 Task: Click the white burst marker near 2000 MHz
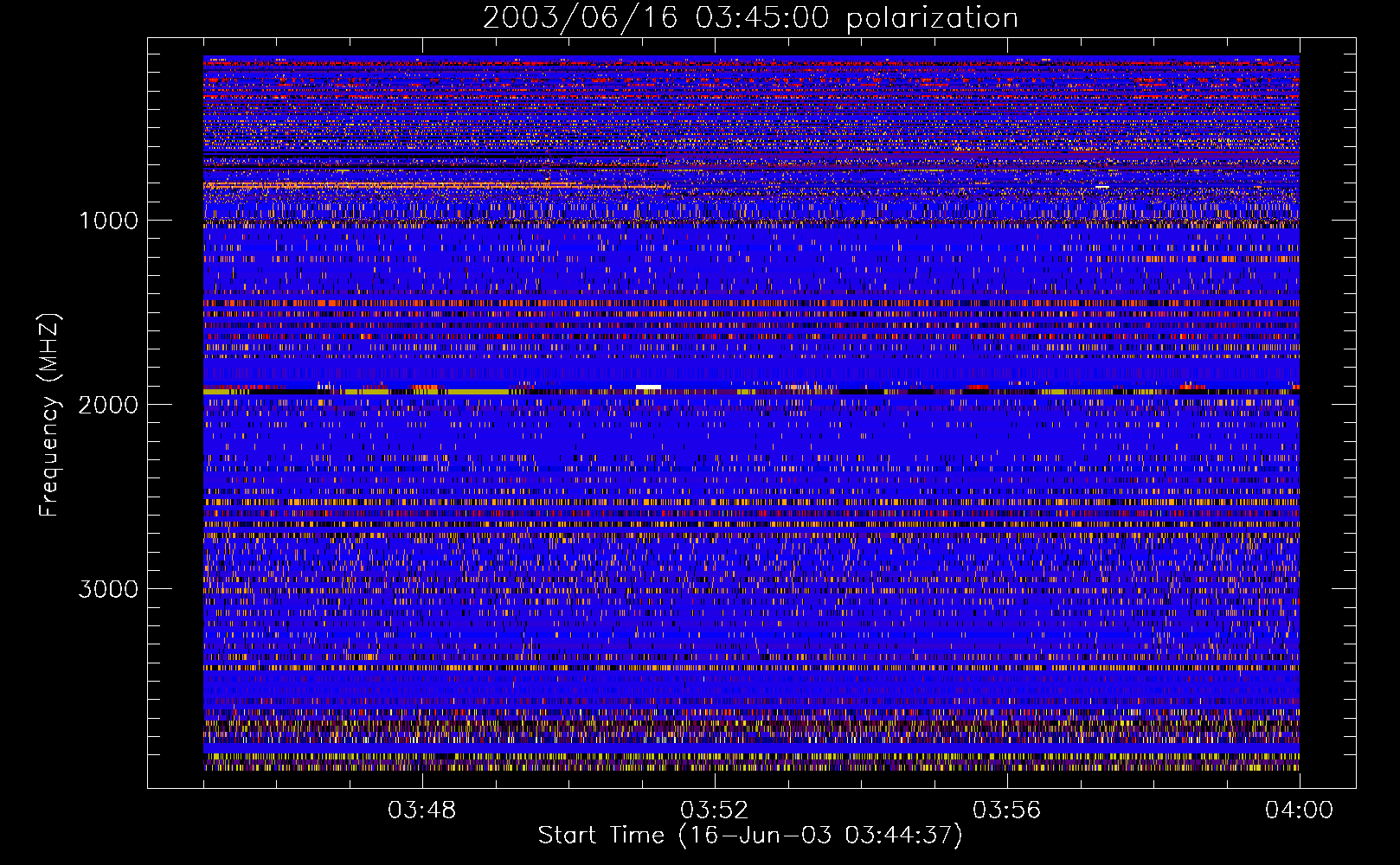click(x=648, y=388)
